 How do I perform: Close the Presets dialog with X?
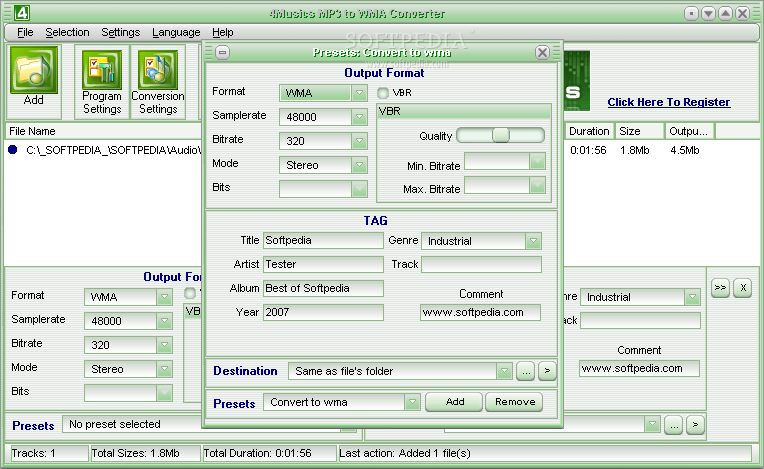pyautogui.click(x=542, y=52)
